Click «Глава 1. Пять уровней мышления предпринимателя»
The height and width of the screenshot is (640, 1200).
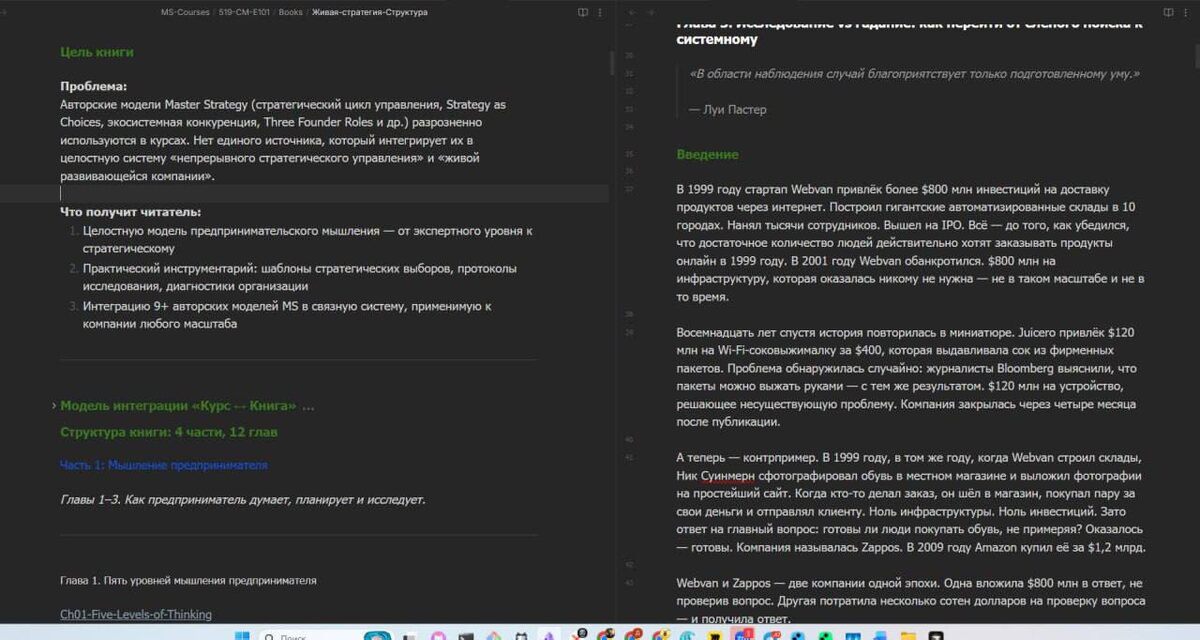tap(188, 580)
